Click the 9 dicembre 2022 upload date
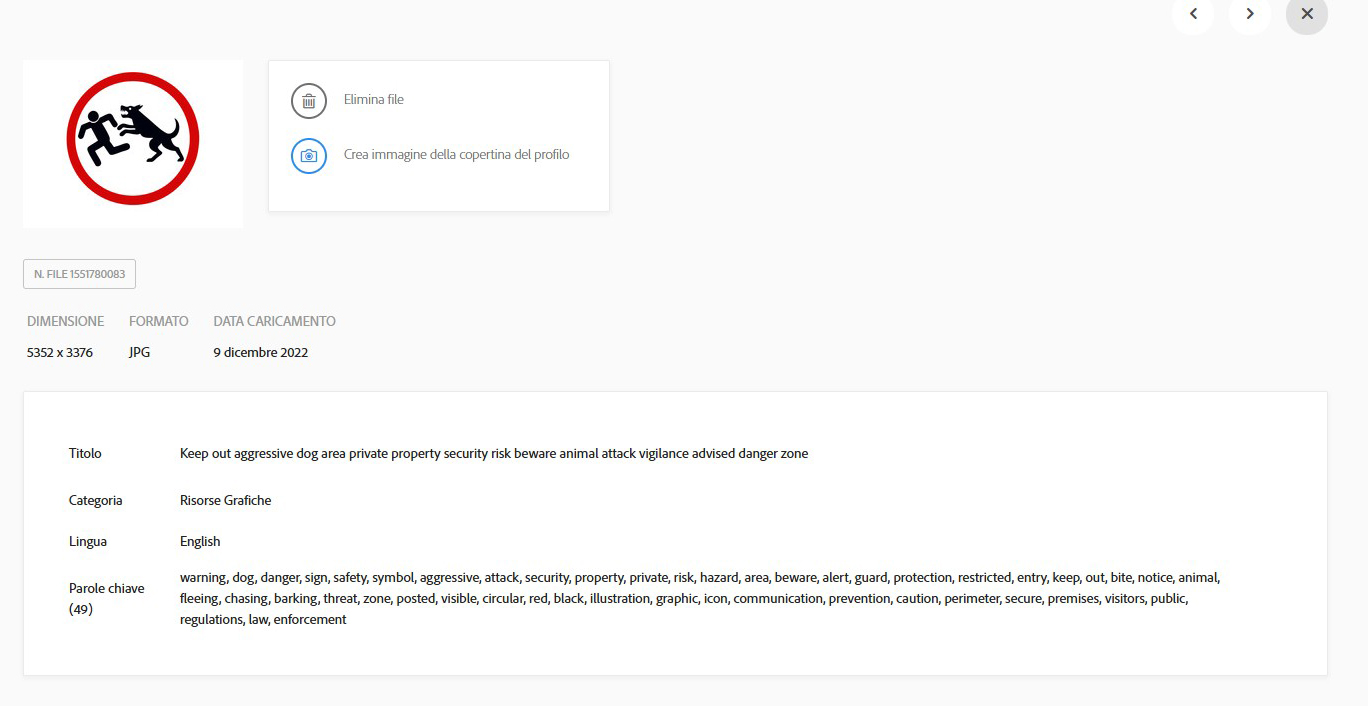1368x706 pixels. (260, 352)
